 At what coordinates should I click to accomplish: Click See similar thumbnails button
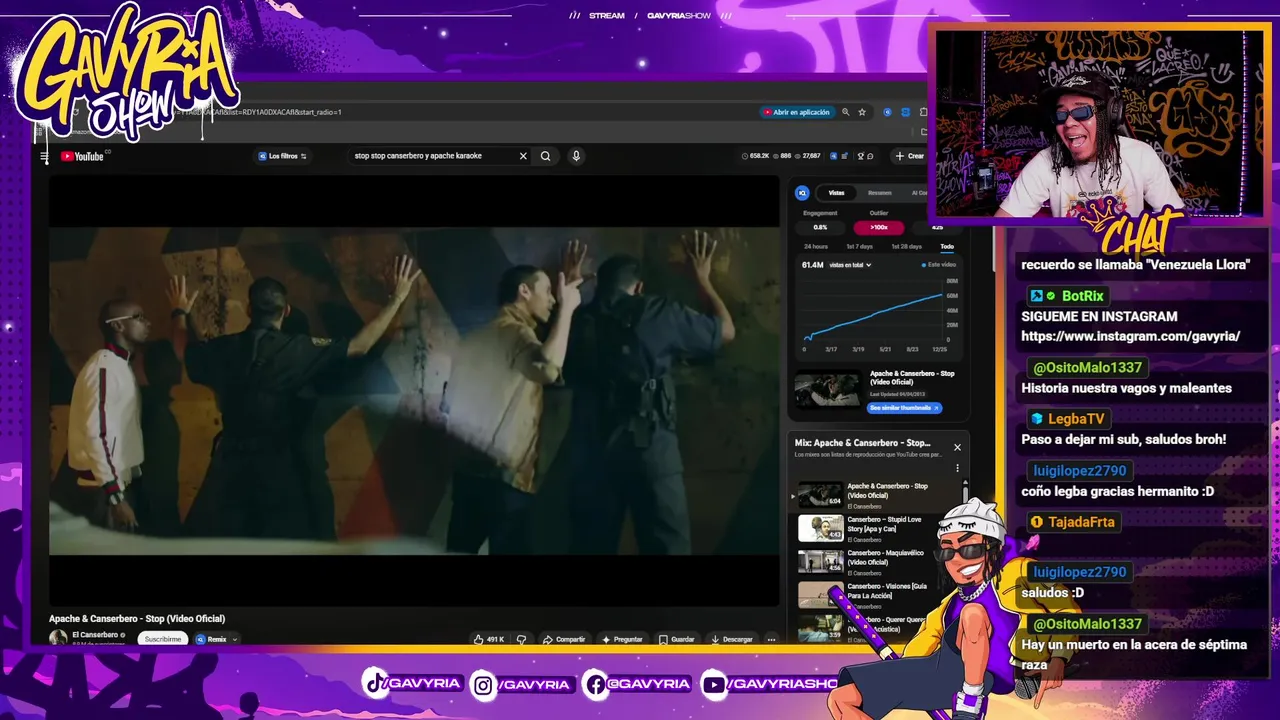point(904,408)
